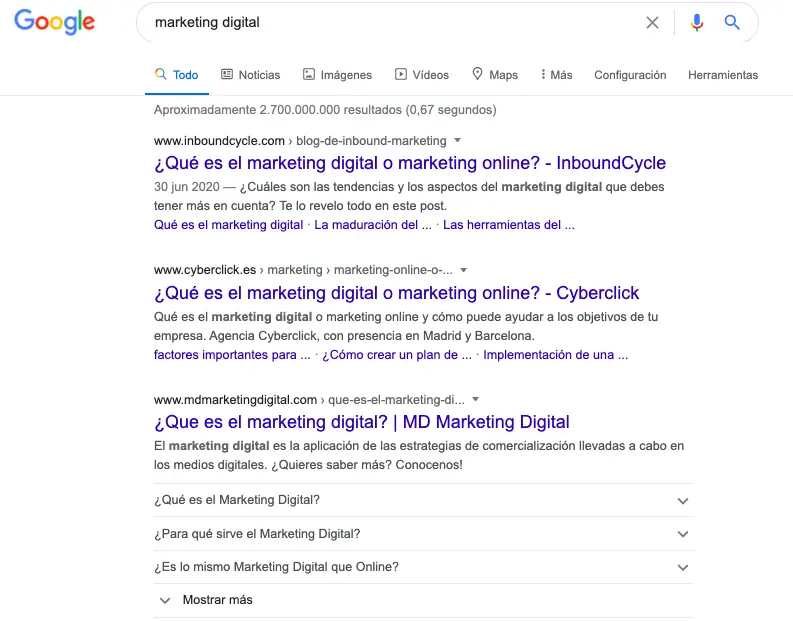The image size is (793, 621).
Task: Open the InboundCycle result title link
Action: tap(409, 163)
